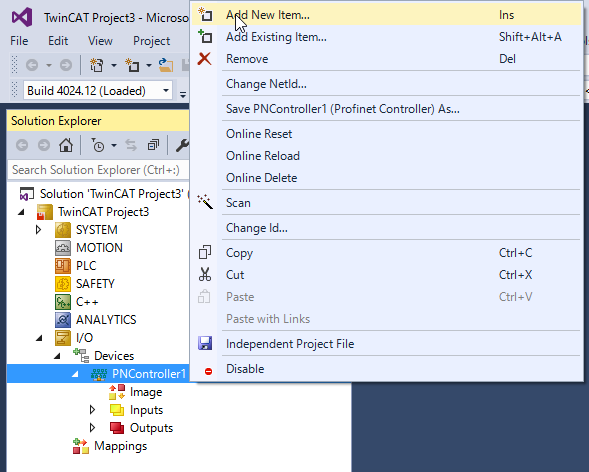Click the Solution Explorer back icon
The height and width of the screenshot is (472, 589).
tap(22, 145)
